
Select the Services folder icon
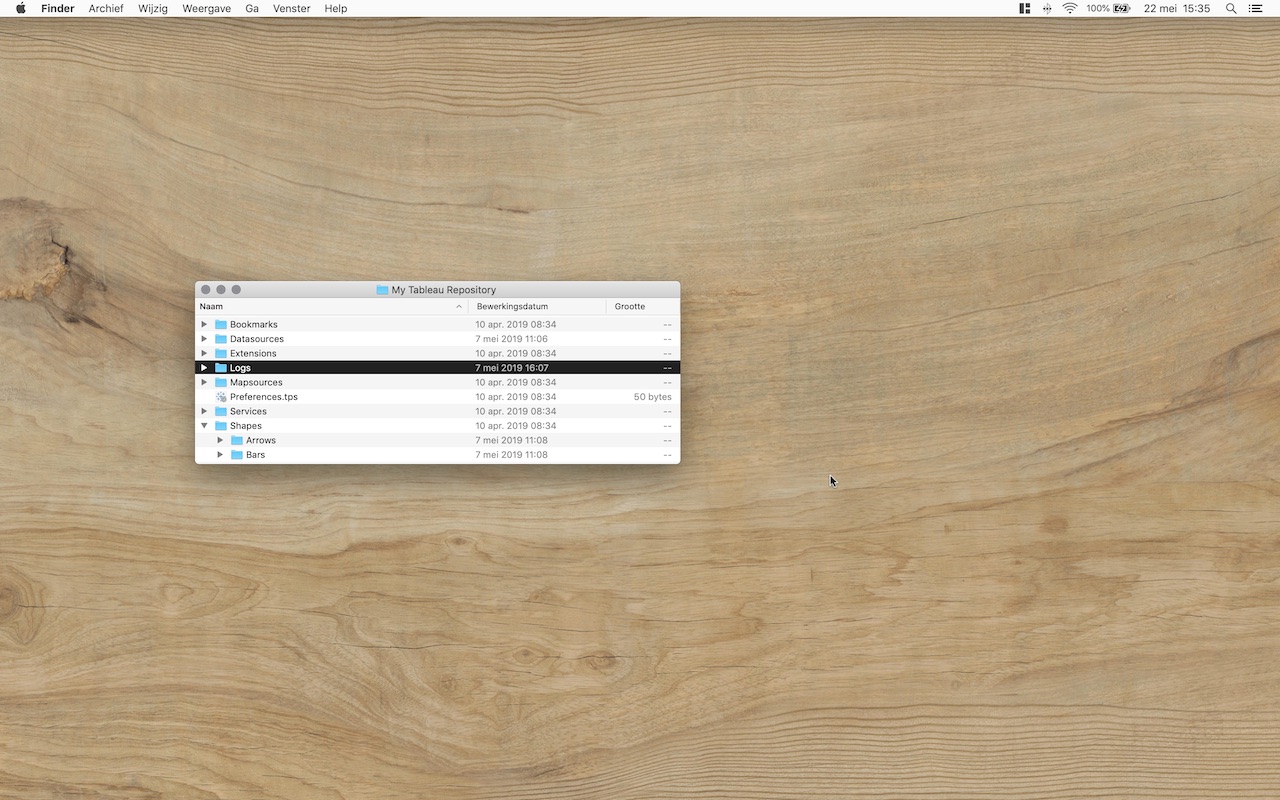pyautogui.click(x=221, y=411)
